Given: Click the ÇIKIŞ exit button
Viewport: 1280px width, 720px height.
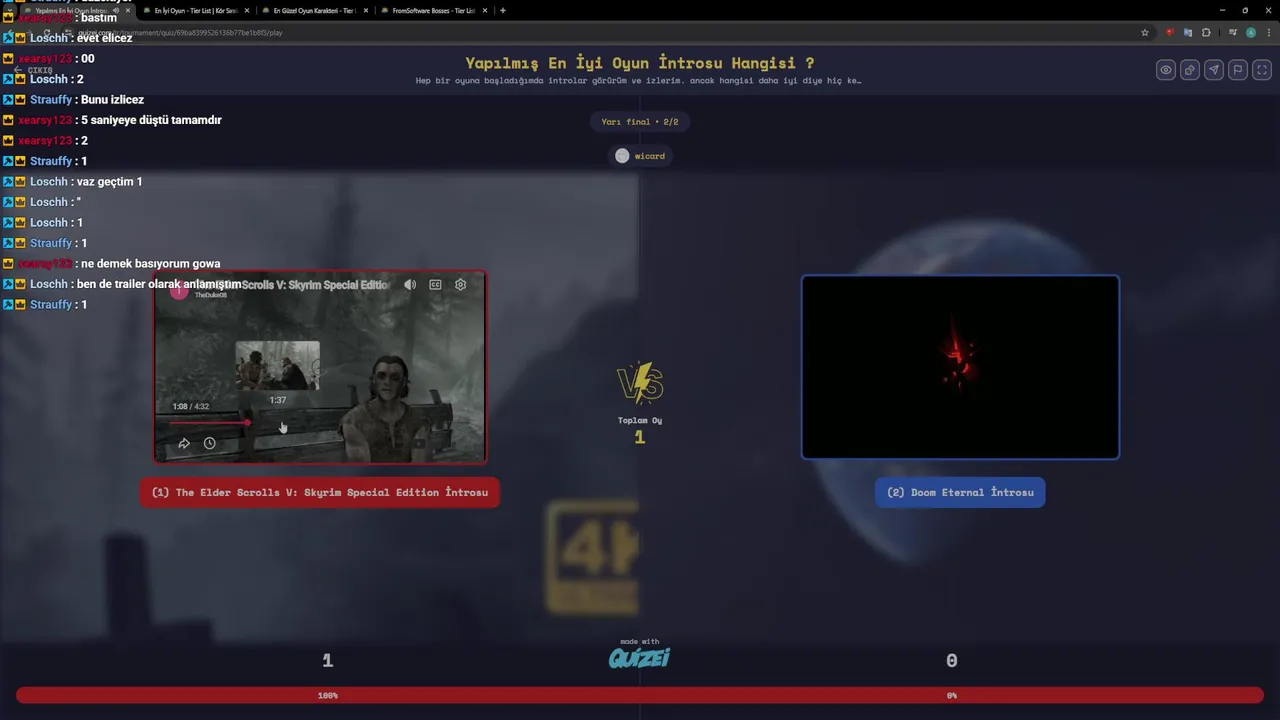Looking at the screenshot, I should (34, 70).
